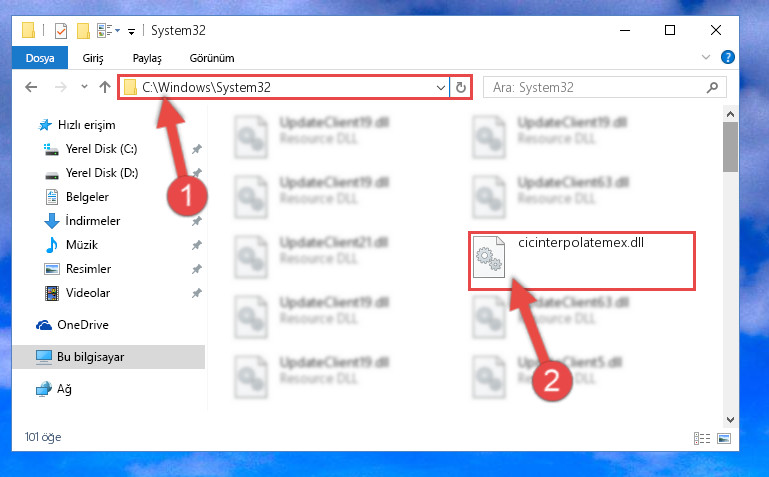Switch to details view layout icon

[702, 438]
